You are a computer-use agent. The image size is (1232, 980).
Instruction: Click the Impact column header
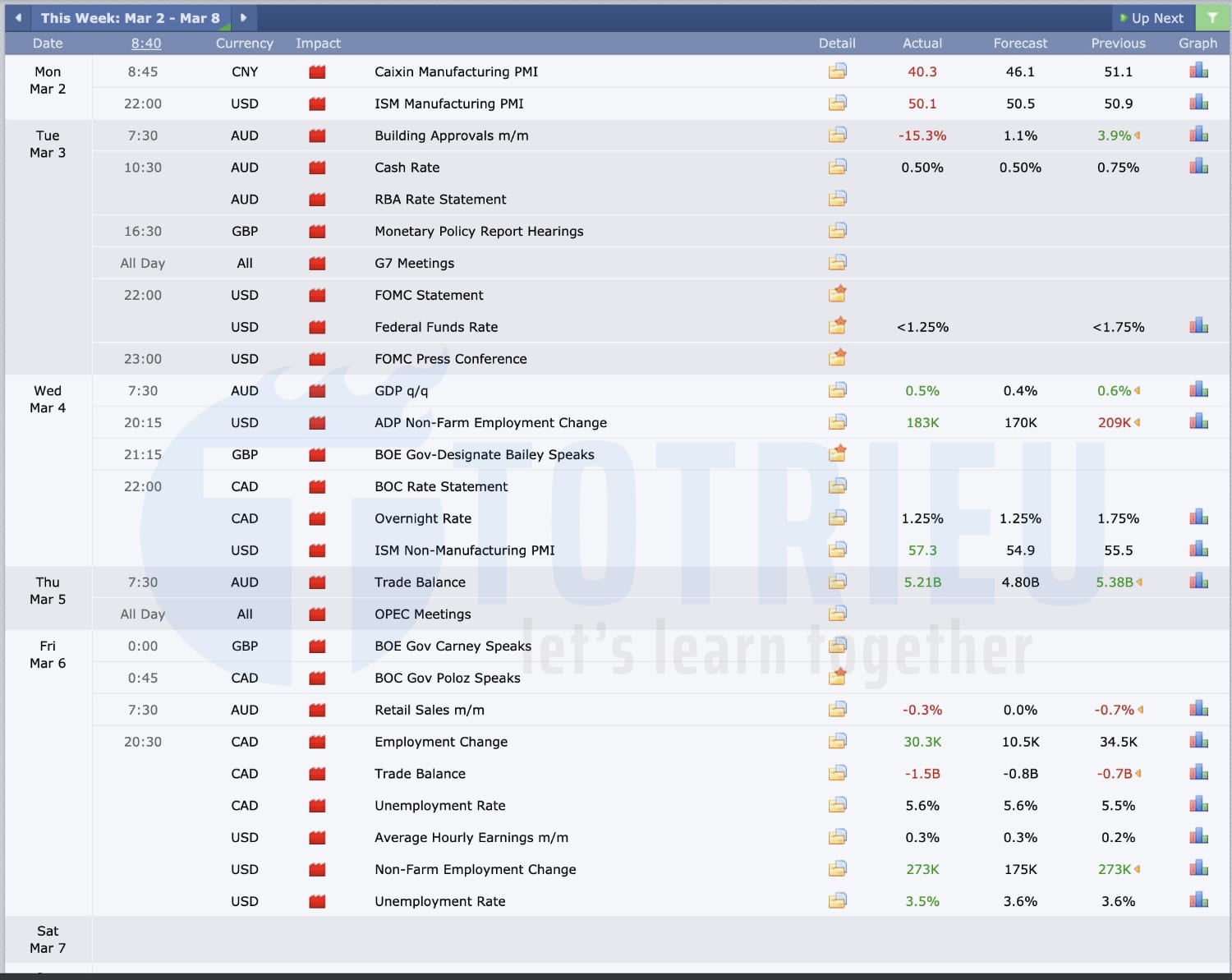click(318, 44)
